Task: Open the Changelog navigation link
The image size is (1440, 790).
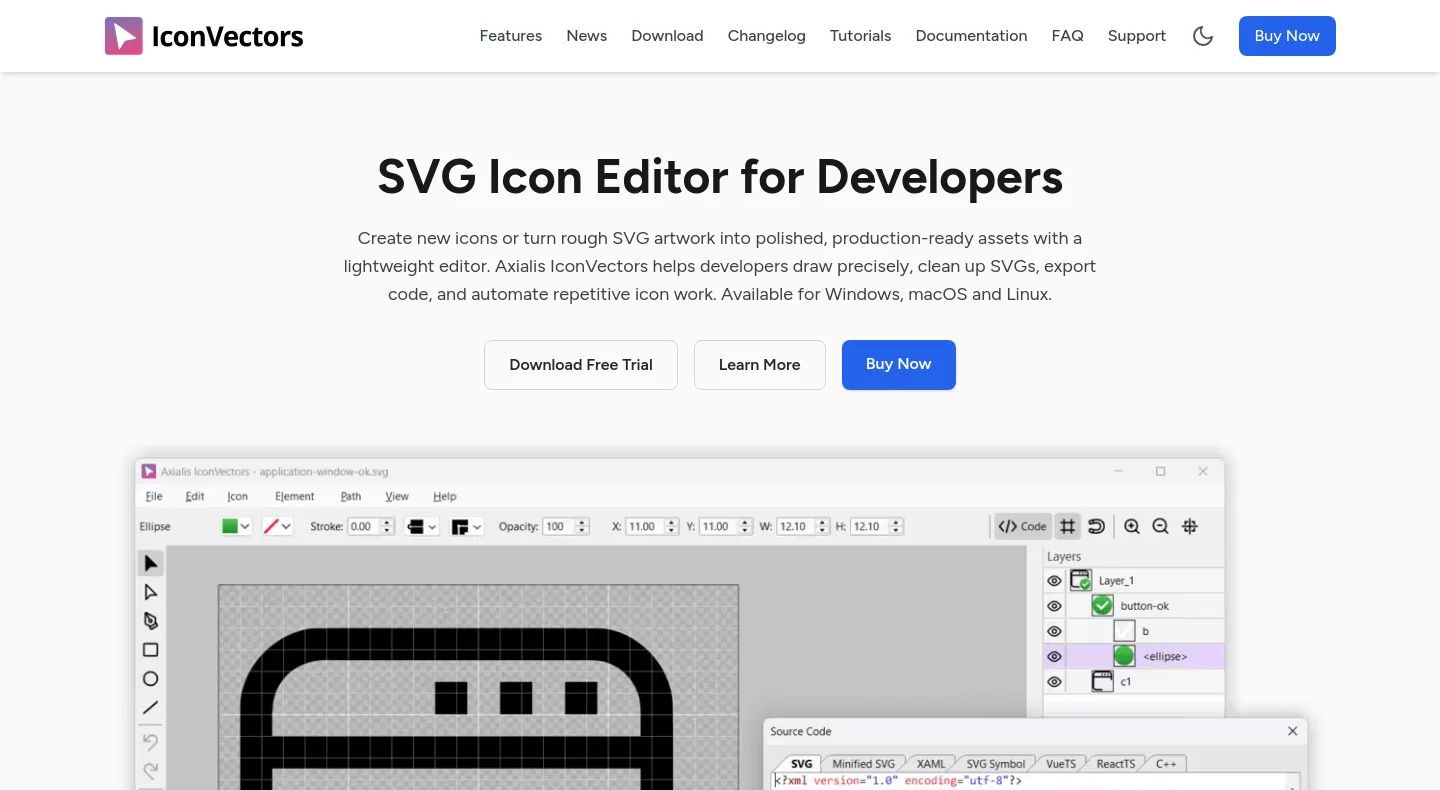Action: (767, 36)
